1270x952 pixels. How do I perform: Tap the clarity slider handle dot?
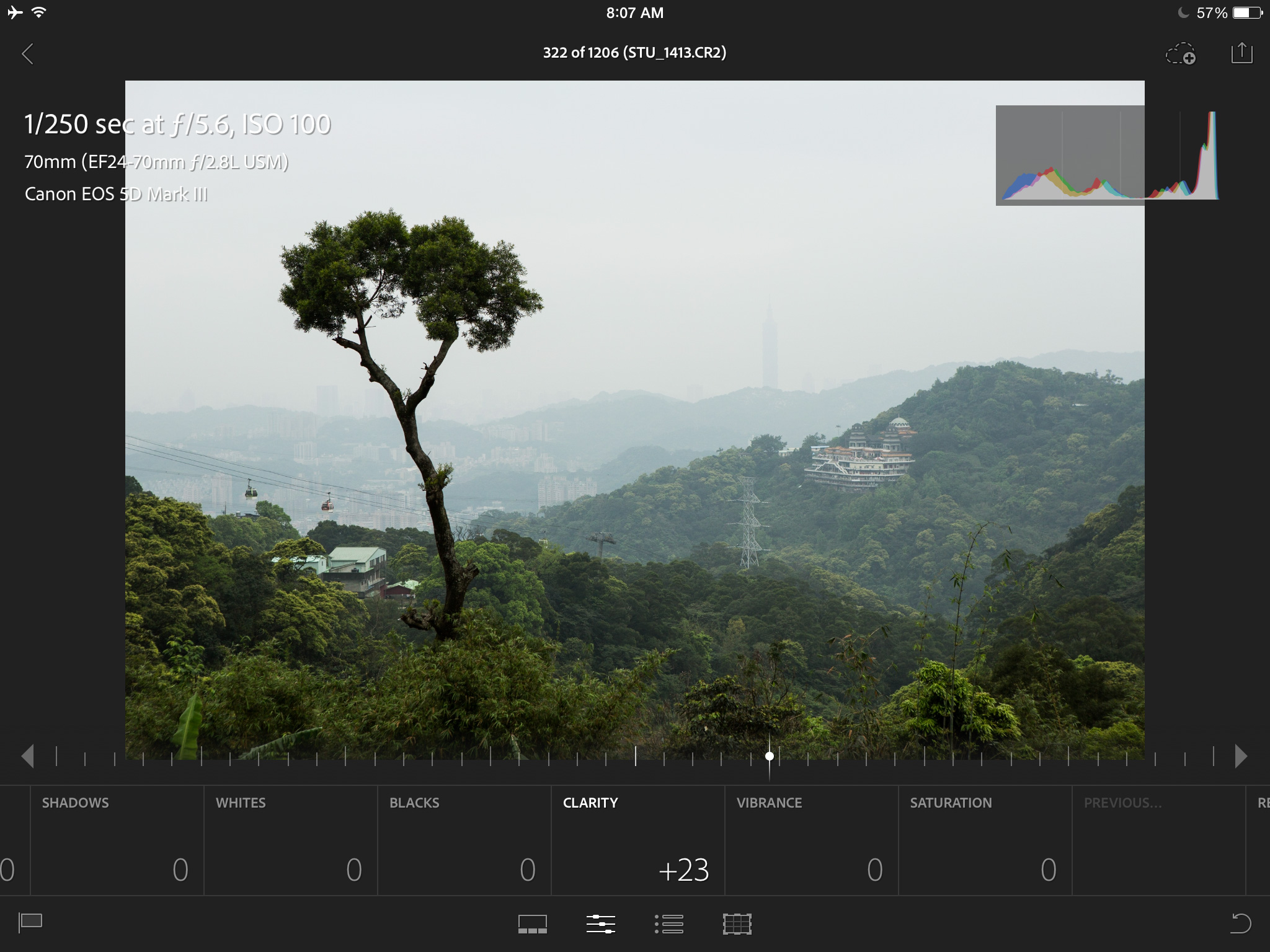[770, 756]
